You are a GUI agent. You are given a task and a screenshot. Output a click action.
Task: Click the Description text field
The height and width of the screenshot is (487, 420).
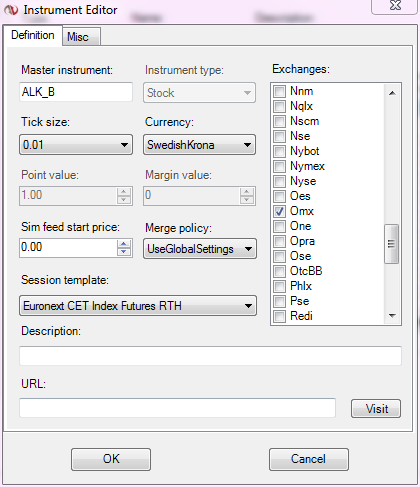click(210, 356)
